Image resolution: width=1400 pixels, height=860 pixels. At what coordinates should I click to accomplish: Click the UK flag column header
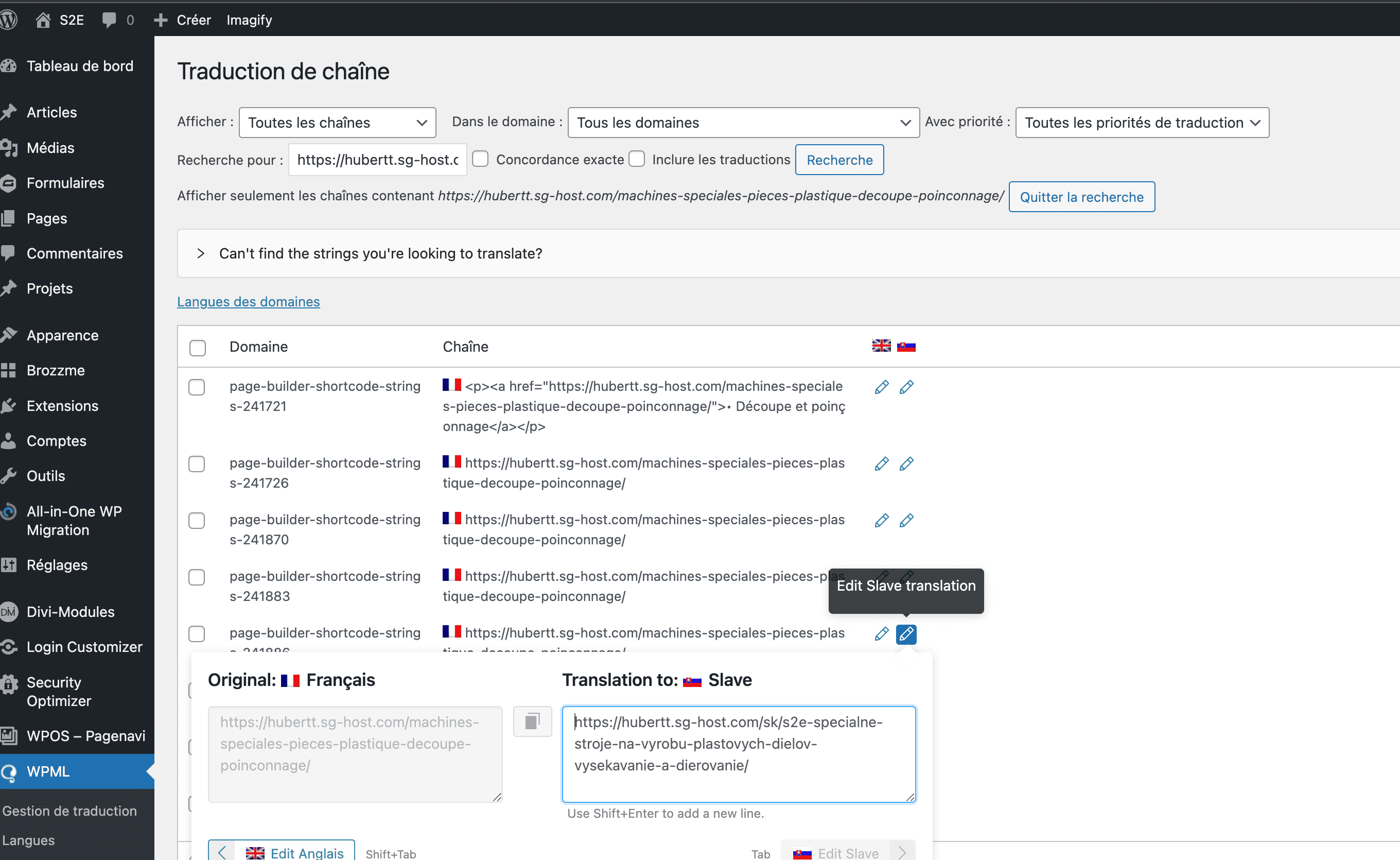click(882, 346)
